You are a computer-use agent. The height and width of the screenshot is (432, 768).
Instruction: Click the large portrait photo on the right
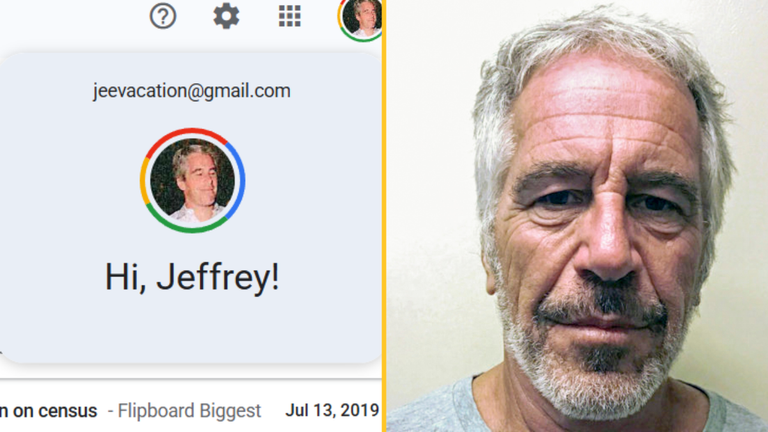tap(577, 216)
